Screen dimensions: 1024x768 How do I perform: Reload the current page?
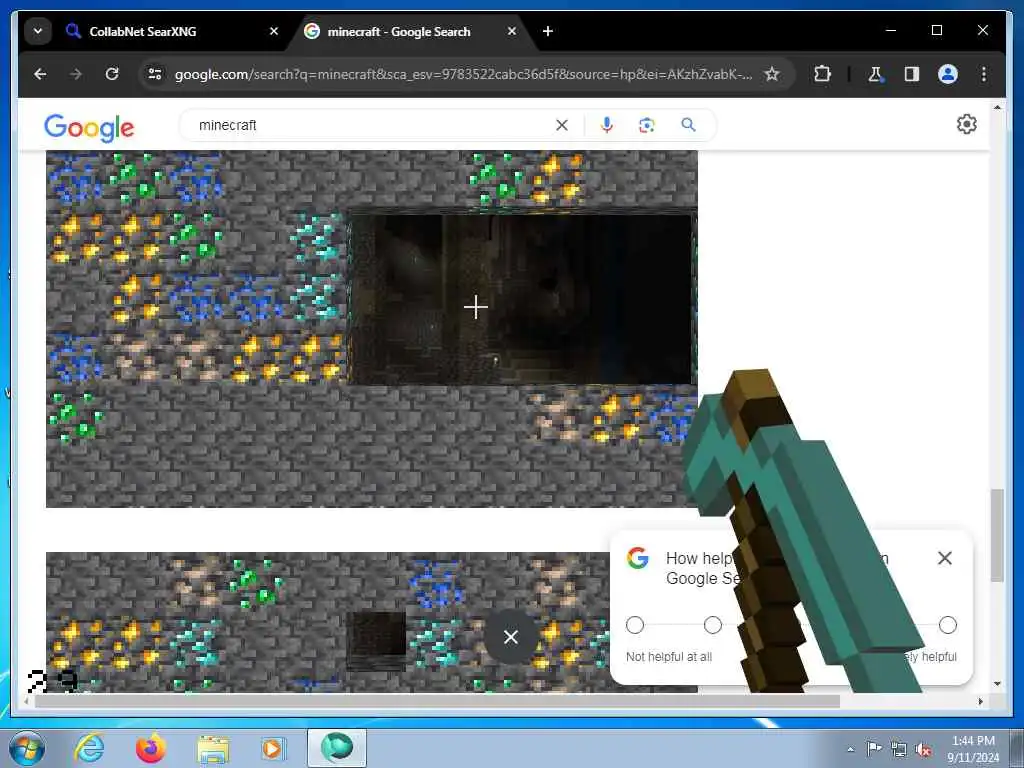click(112, 74)
